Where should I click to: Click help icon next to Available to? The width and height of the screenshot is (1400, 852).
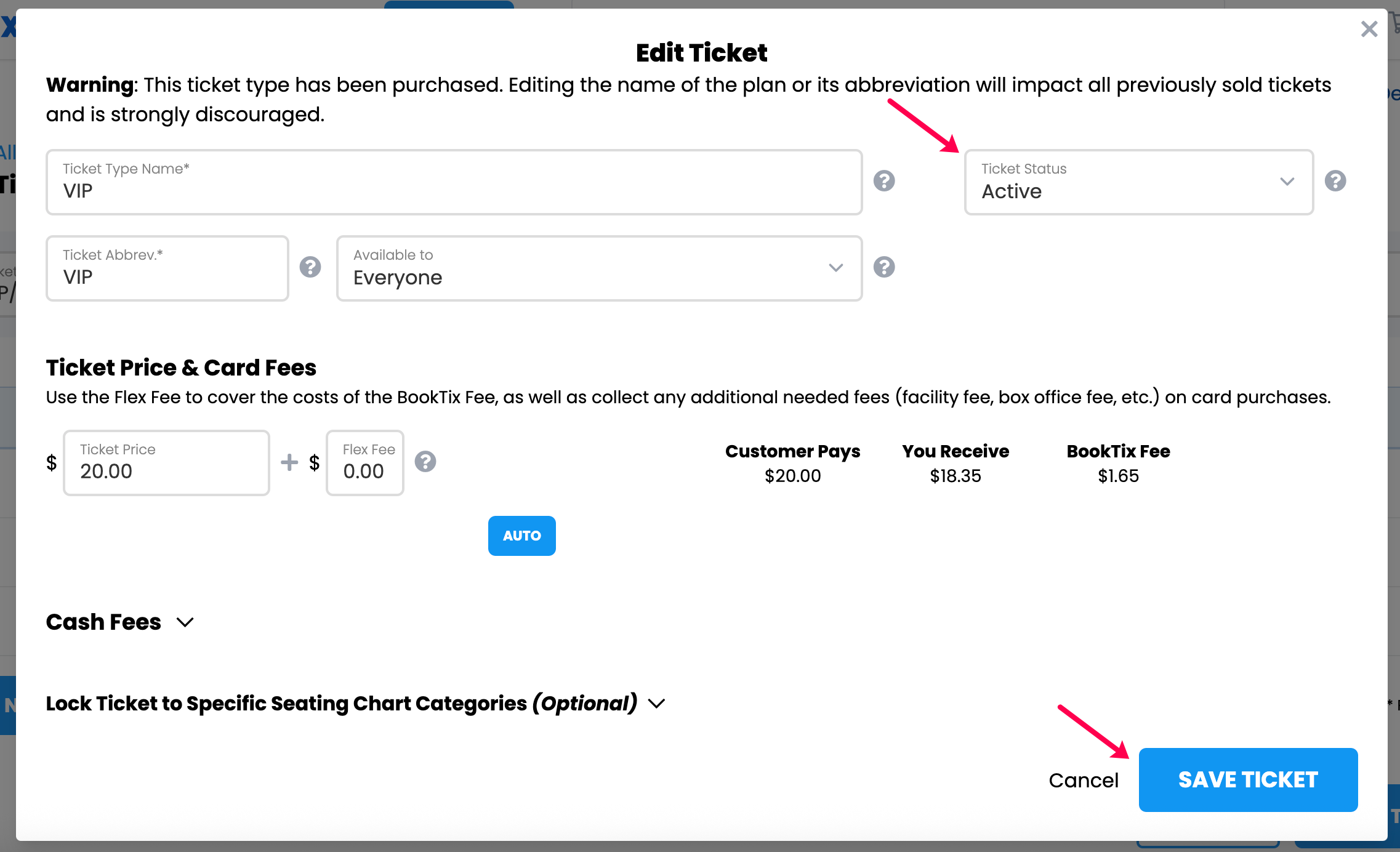coord(884,267)
